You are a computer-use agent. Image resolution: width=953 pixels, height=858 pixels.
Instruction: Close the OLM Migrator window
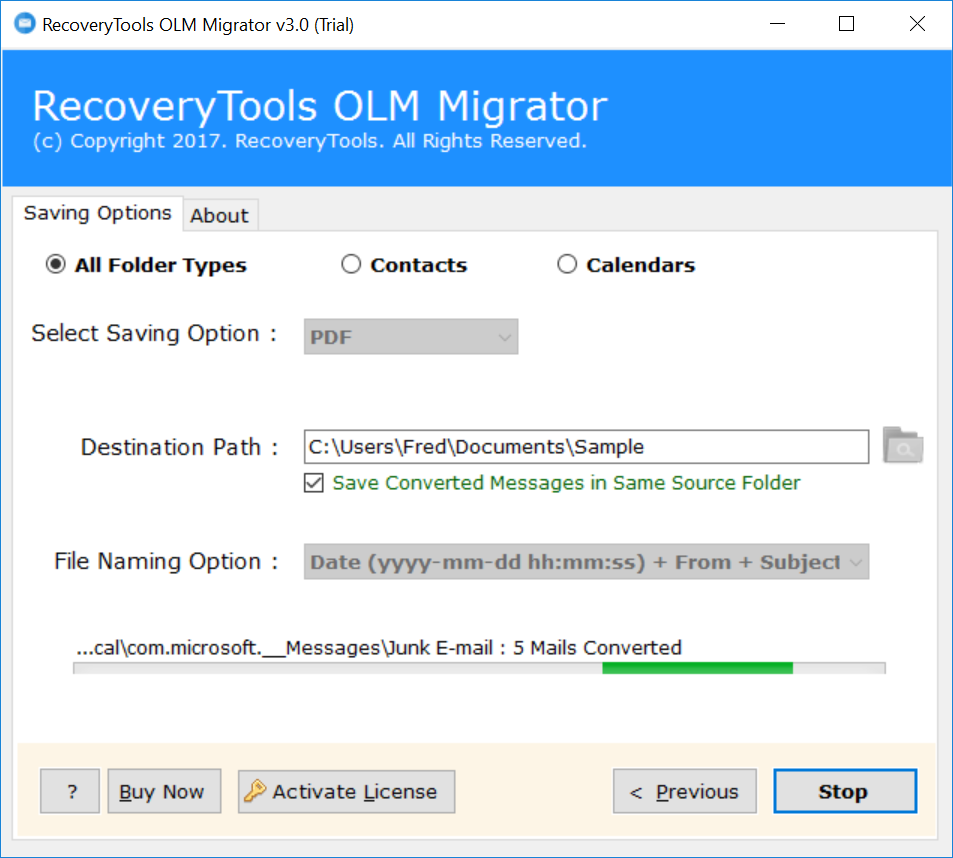[x=917, y=24]
